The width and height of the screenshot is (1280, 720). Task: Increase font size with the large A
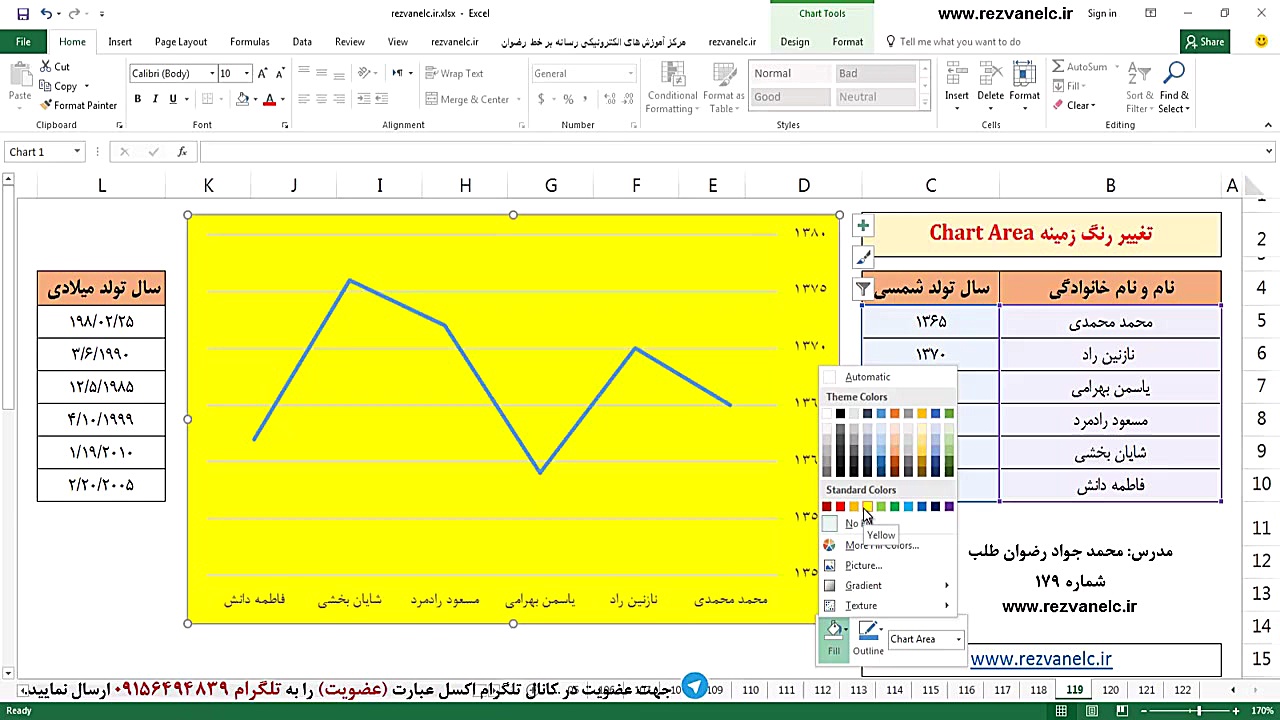[x=262, y=73]
